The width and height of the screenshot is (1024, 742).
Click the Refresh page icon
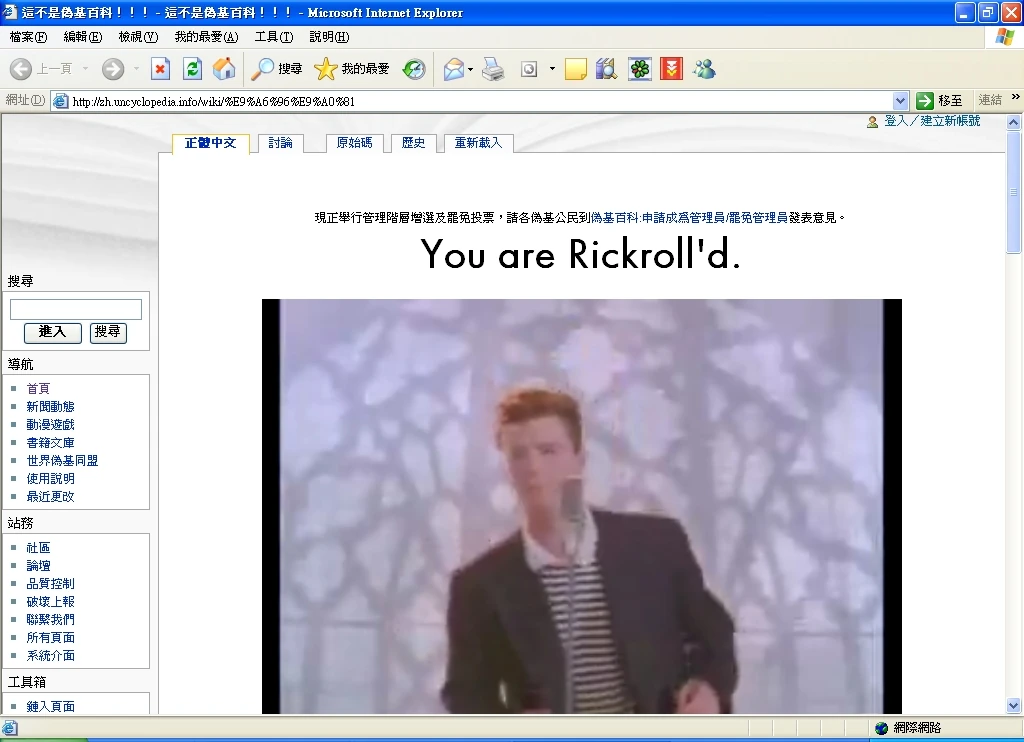192,69
